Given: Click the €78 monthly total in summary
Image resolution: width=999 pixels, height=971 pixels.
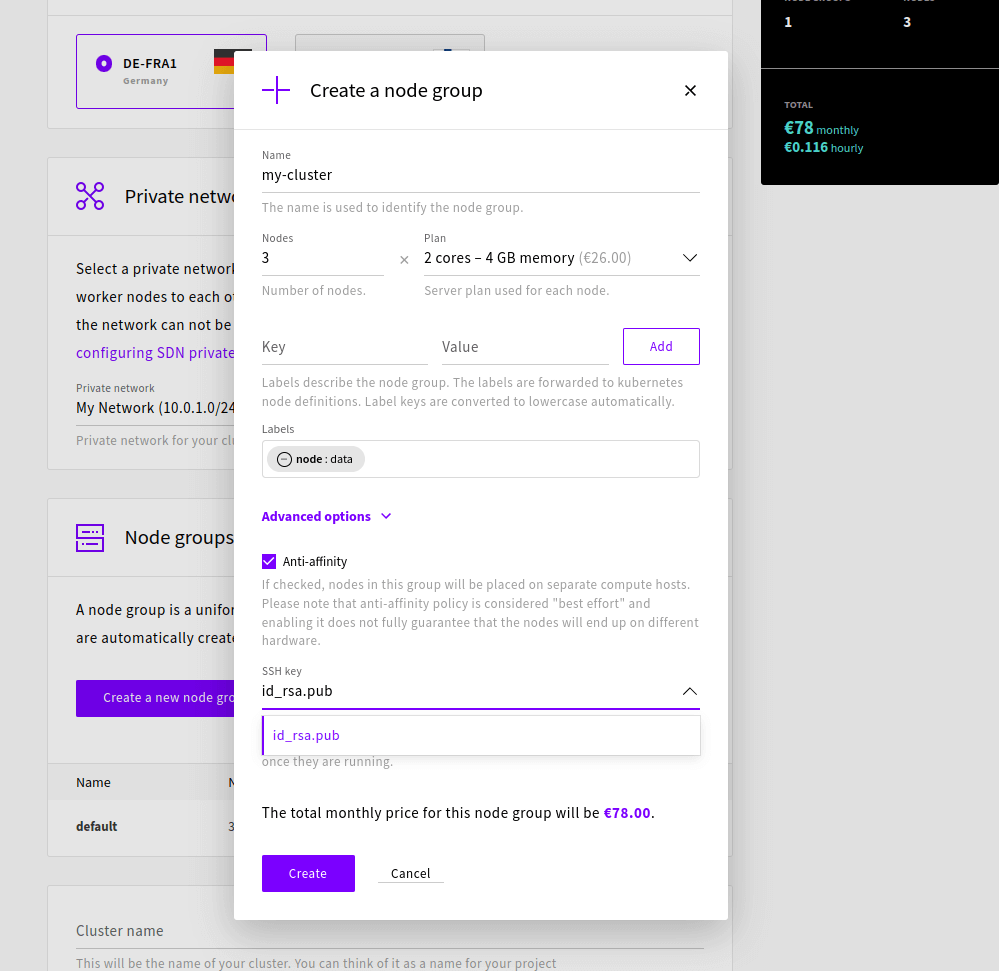Looking at the screenshot, I should click(x=821, y=129).
